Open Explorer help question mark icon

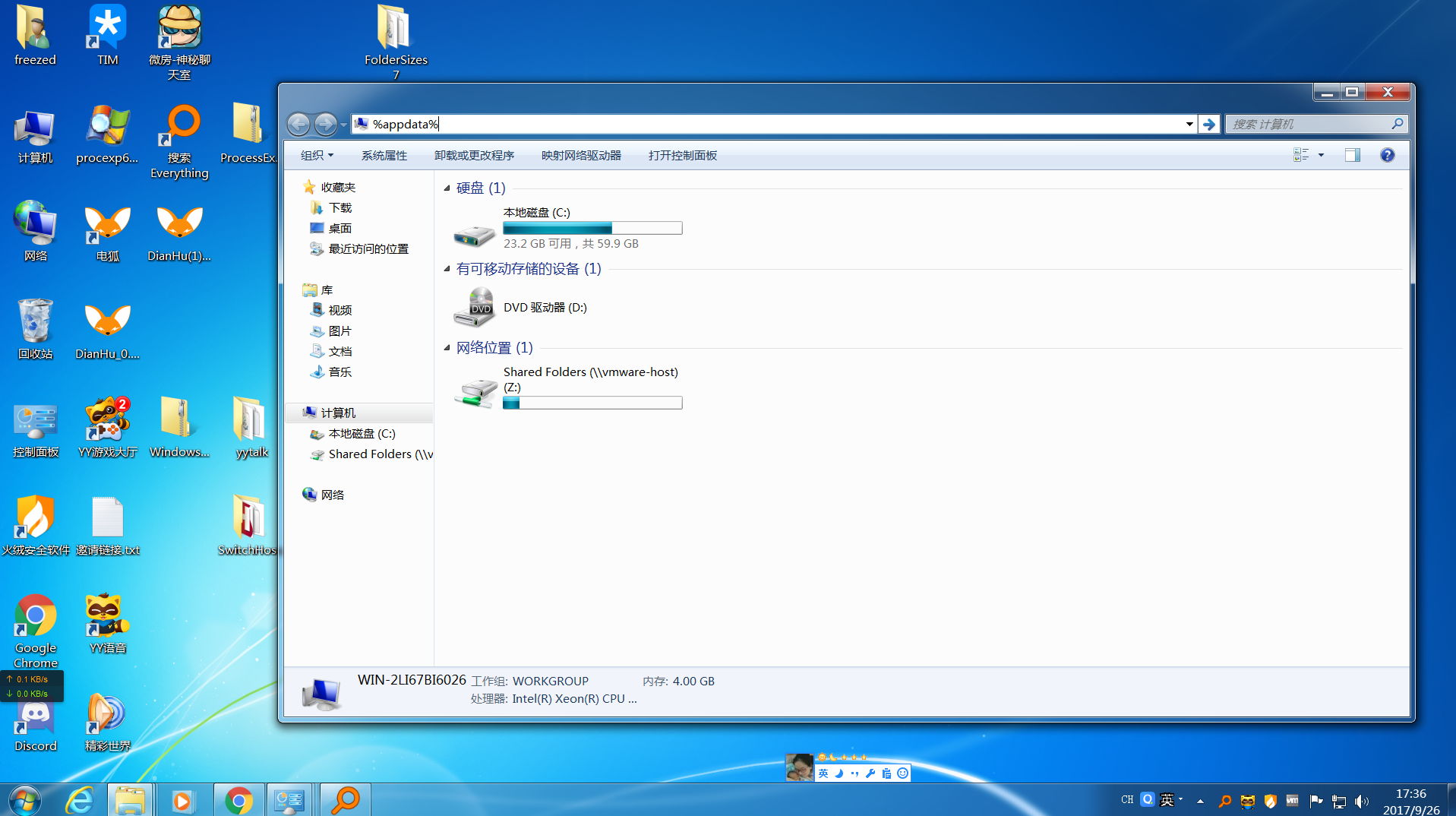tap(1387, 155)
